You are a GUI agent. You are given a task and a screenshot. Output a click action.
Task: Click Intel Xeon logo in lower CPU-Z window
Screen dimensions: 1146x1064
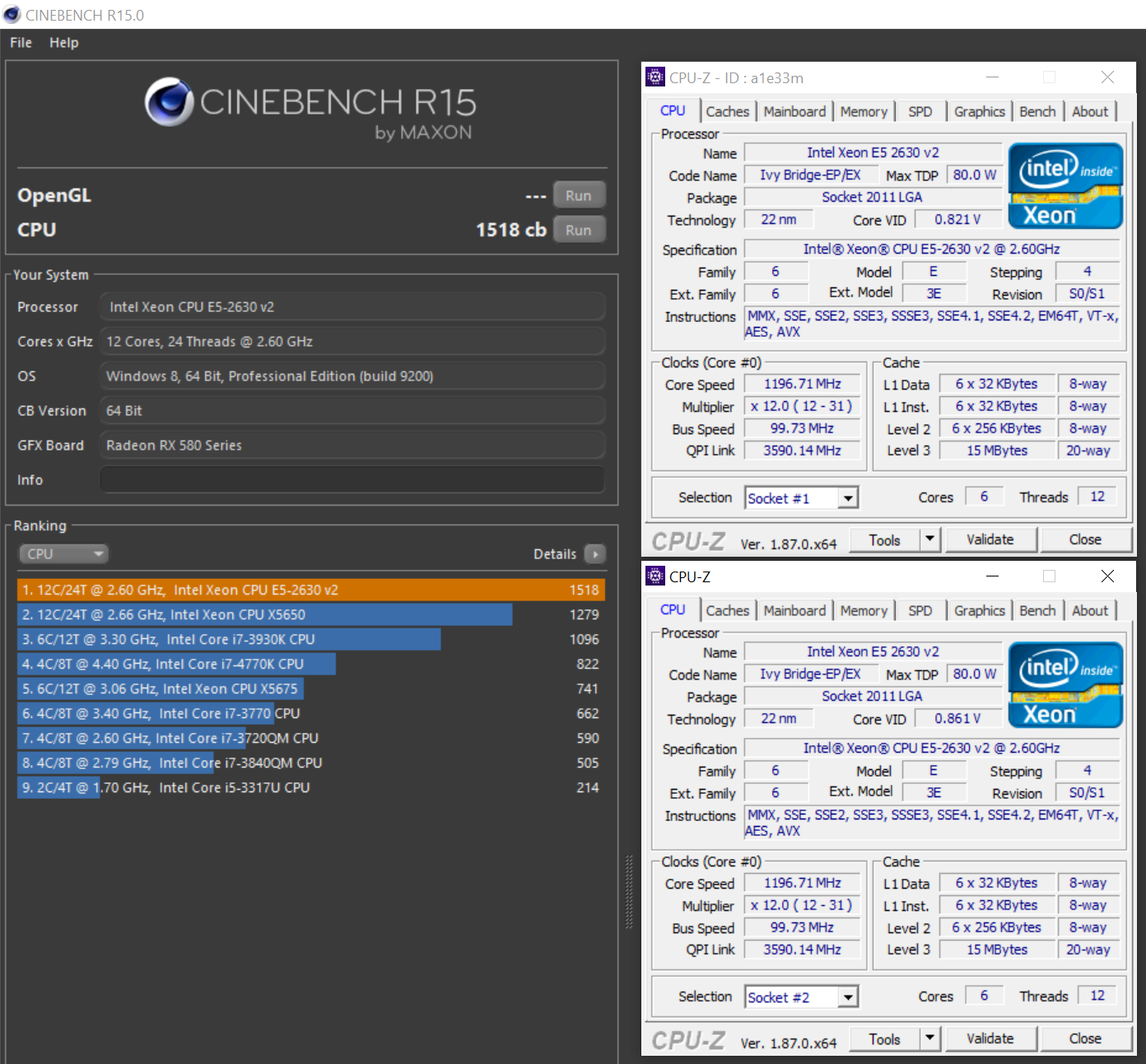(1065, 685)
